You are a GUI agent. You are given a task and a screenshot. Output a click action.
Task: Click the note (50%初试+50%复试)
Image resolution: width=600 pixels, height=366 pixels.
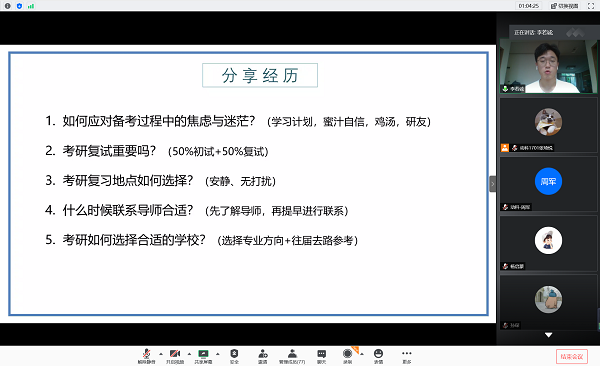(x=218, y=152)
